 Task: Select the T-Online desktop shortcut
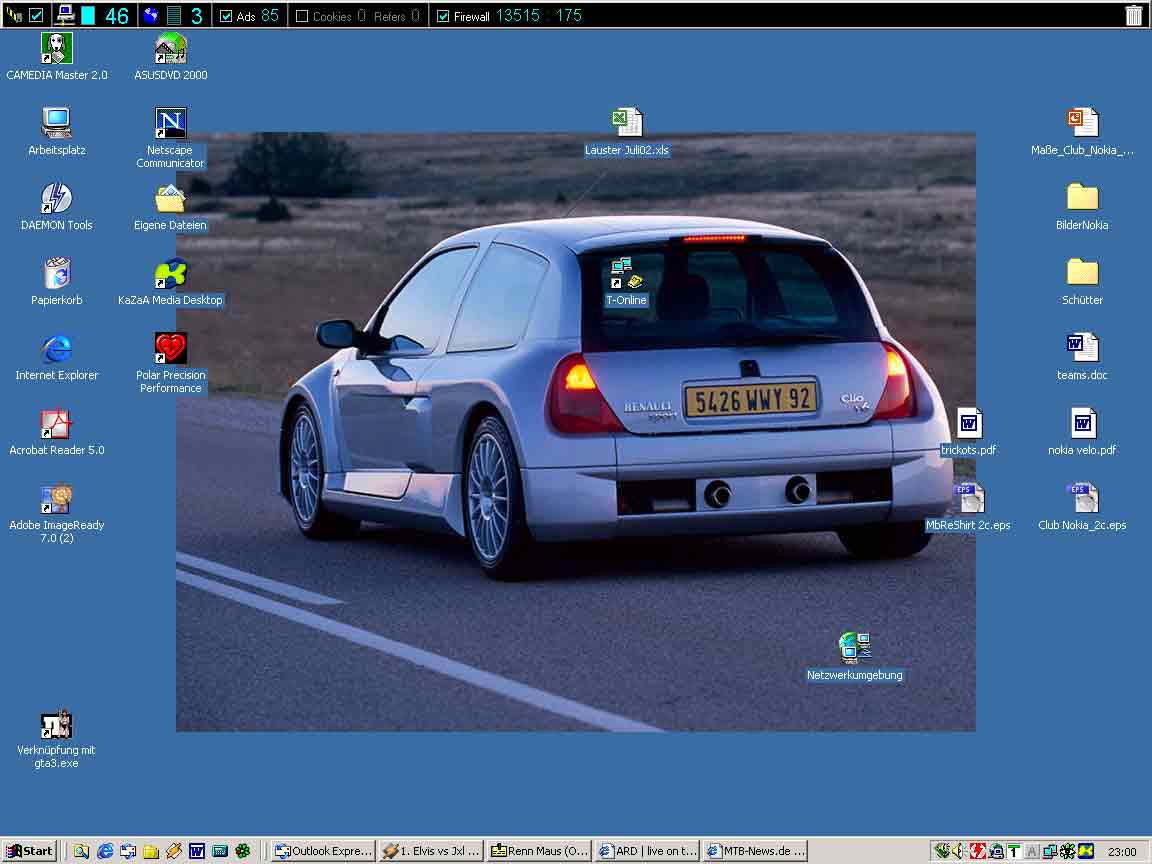coord(626,274)
